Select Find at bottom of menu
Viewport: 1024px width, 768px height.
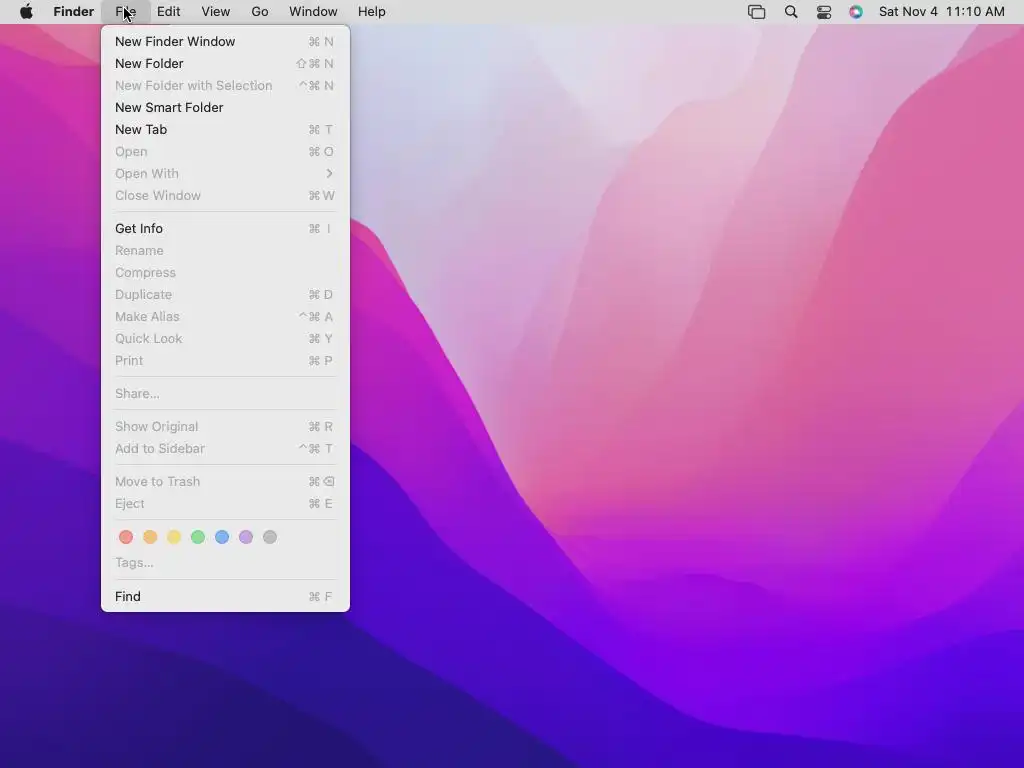[225, 596]
